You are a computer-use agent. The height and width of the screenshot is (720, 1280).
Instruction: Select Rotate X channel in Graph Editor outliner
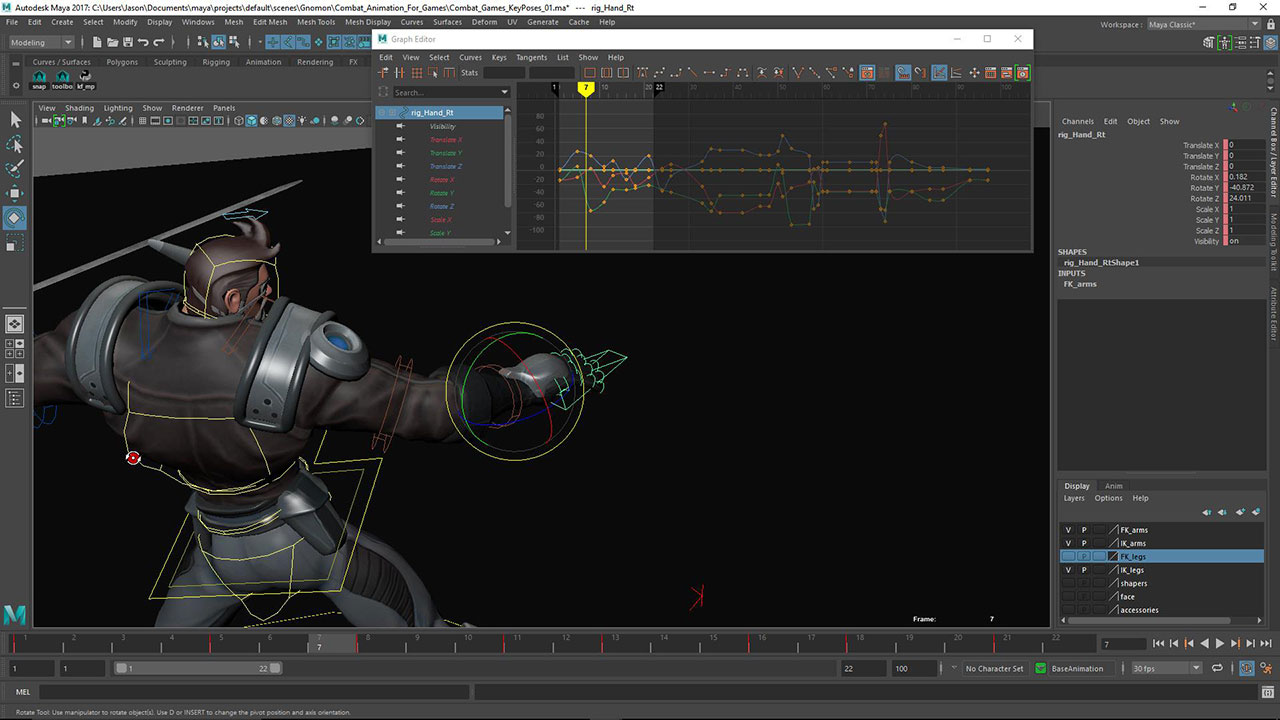click(x=442, y=180)
